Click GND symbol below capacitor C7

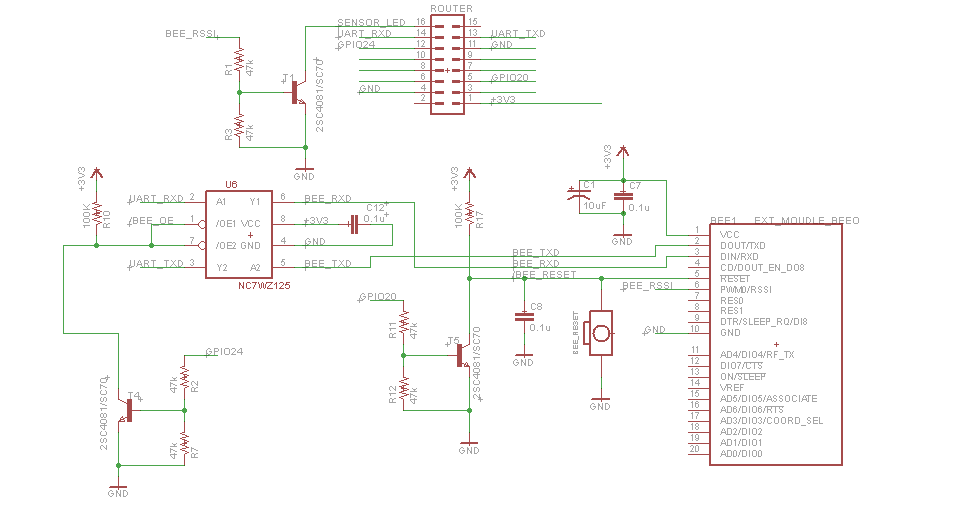pyautogui.click(x=622, y=238)
